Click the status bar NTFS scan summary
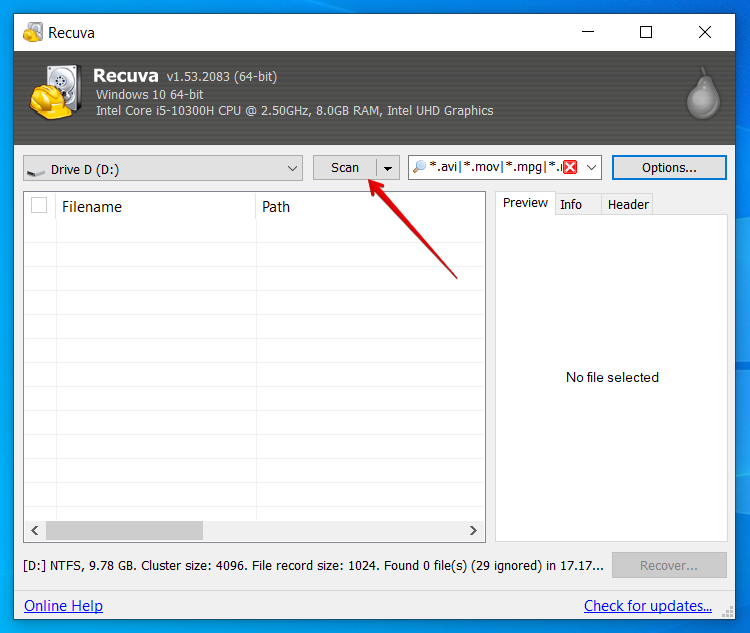Image resolution: width=750 pixels, height=633 pixels. pos(314,566)
